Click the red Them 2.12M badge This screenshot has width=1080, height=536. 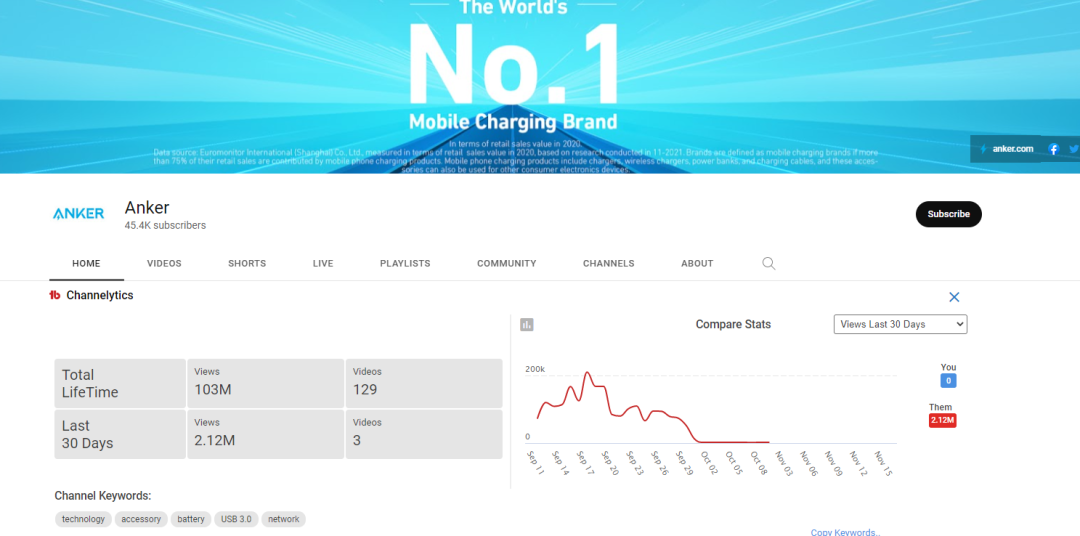942,420
